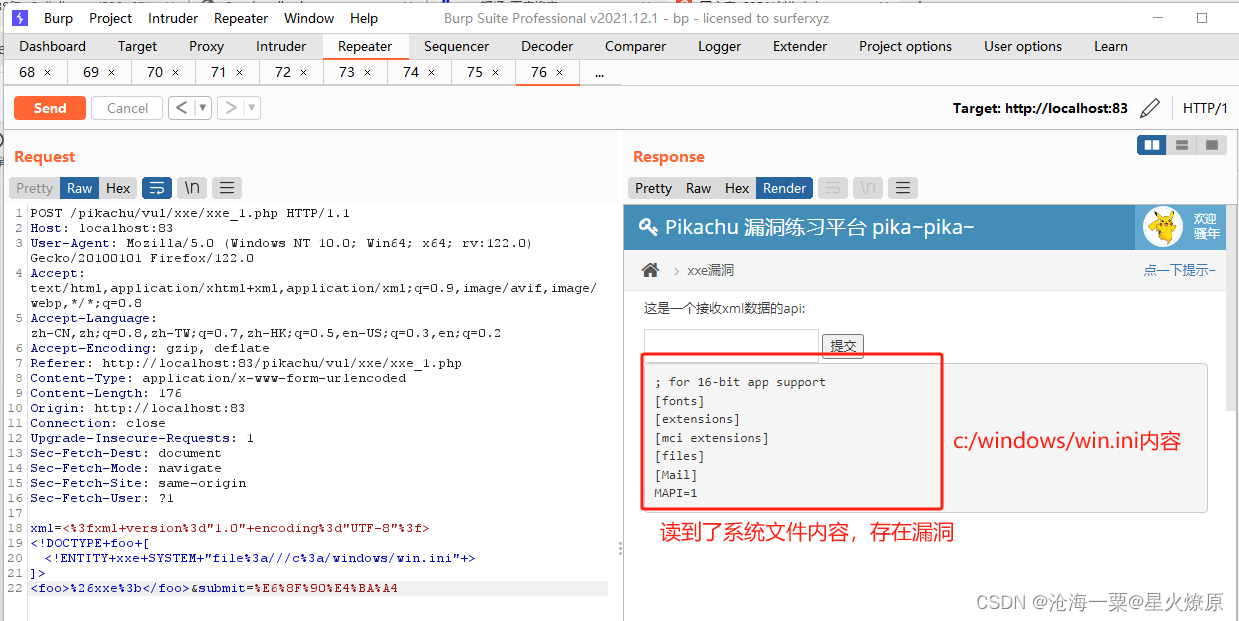Click the orange Send button
This screenshot has height=621, width=1239.
click(49, 108)
